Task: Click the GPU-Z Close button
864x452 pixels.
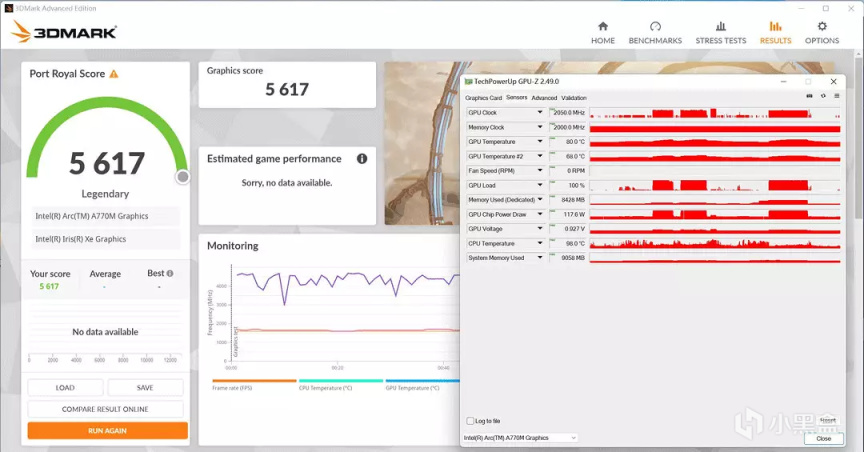Action: click(823, 439)
